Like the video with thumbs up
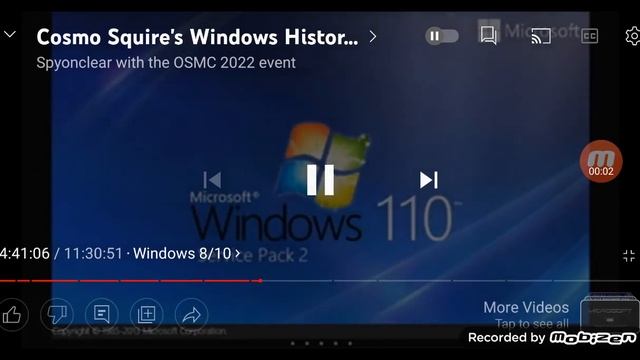 point(11,315)
